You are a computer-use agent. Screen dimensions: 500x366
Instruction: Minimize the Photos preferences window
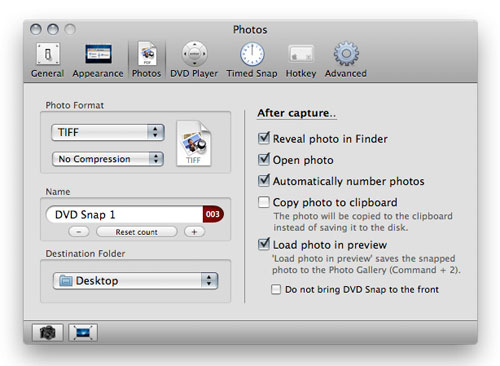(53, 29)
